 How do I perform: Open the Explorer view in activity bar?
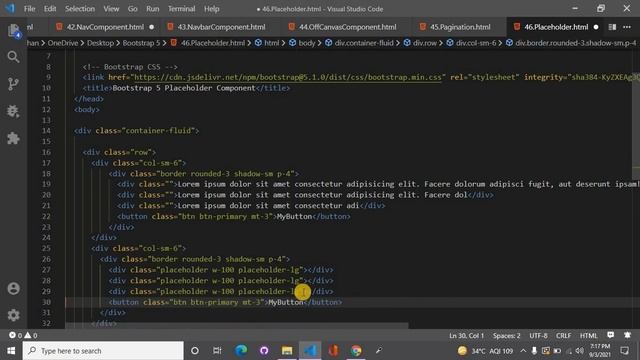point(13,31)
